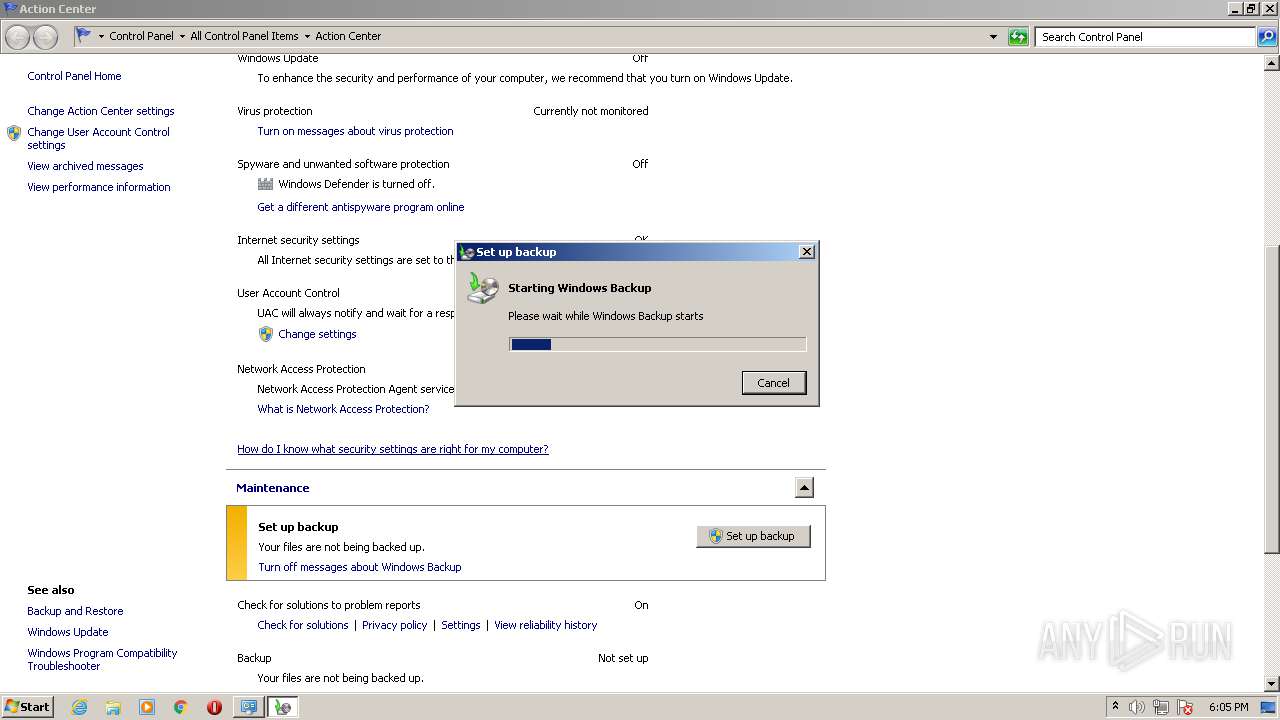The image size is (1280, 720).
Task: Click the Show desktop button
Action: pos(1269,707)
